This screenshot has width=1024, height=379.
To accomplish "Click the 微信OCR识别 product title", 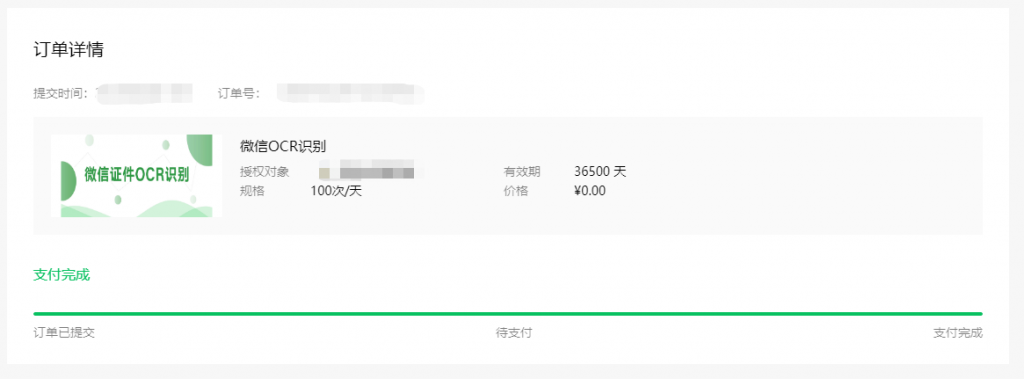I will pyautogui.click(x=283, y=146).
